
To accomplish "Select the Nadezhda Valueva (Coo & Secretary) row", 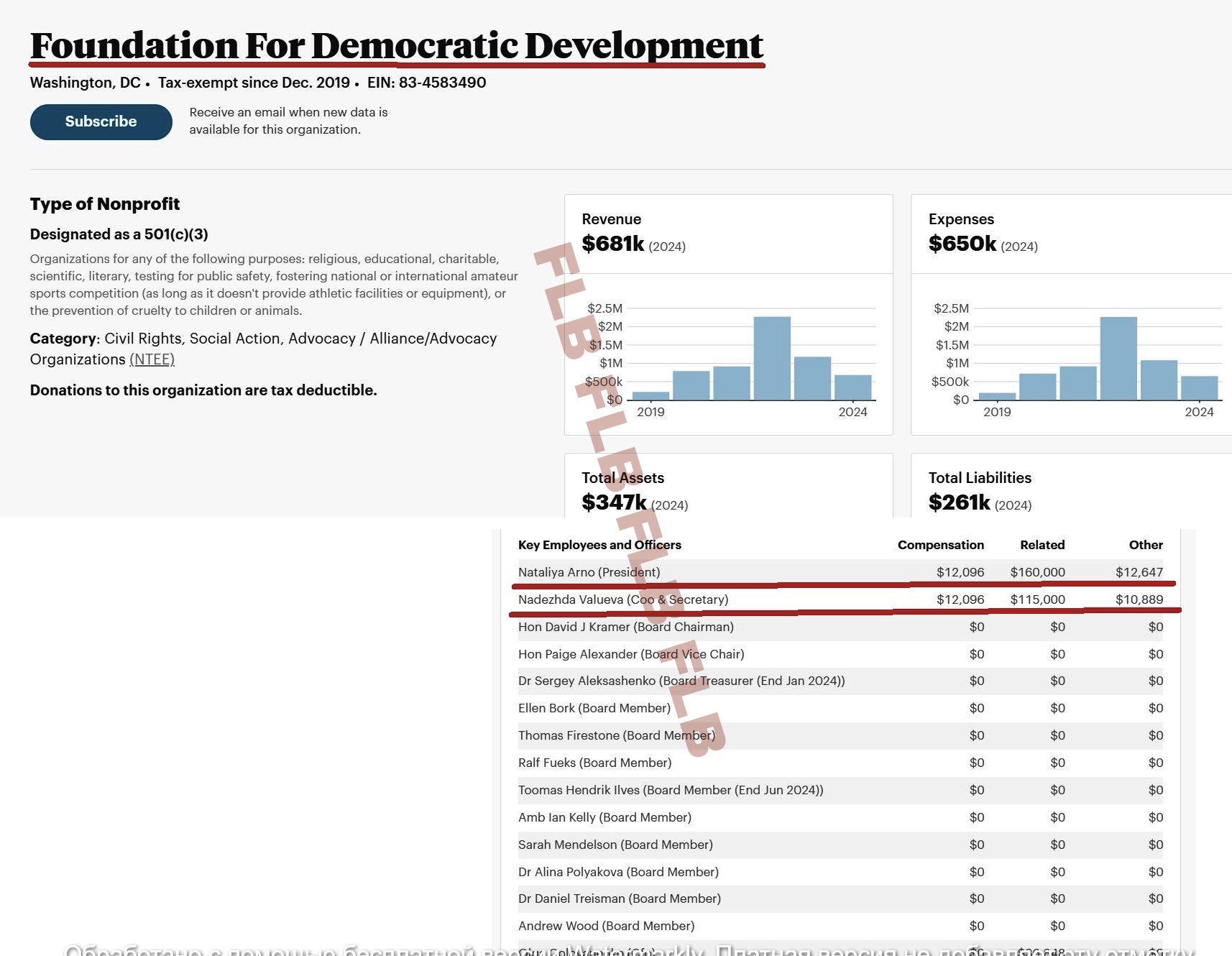I will click(622, 599).
